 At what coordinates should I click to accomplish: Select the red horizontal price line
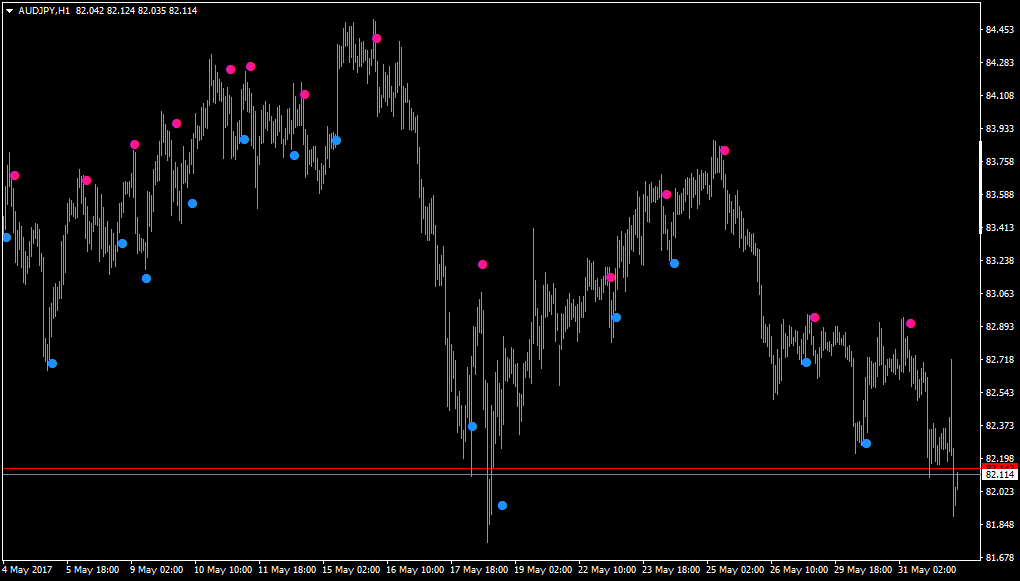click(491, 468)
